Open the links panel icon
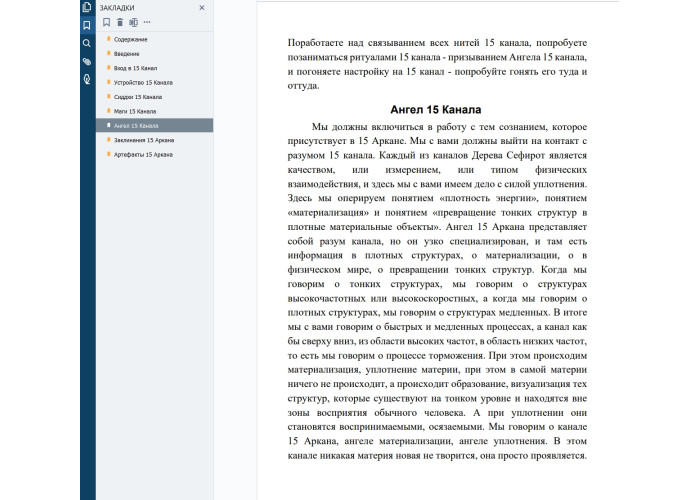The height and width of the screenshot is (500, 700). pyautogui.click(x=87, y=78)
